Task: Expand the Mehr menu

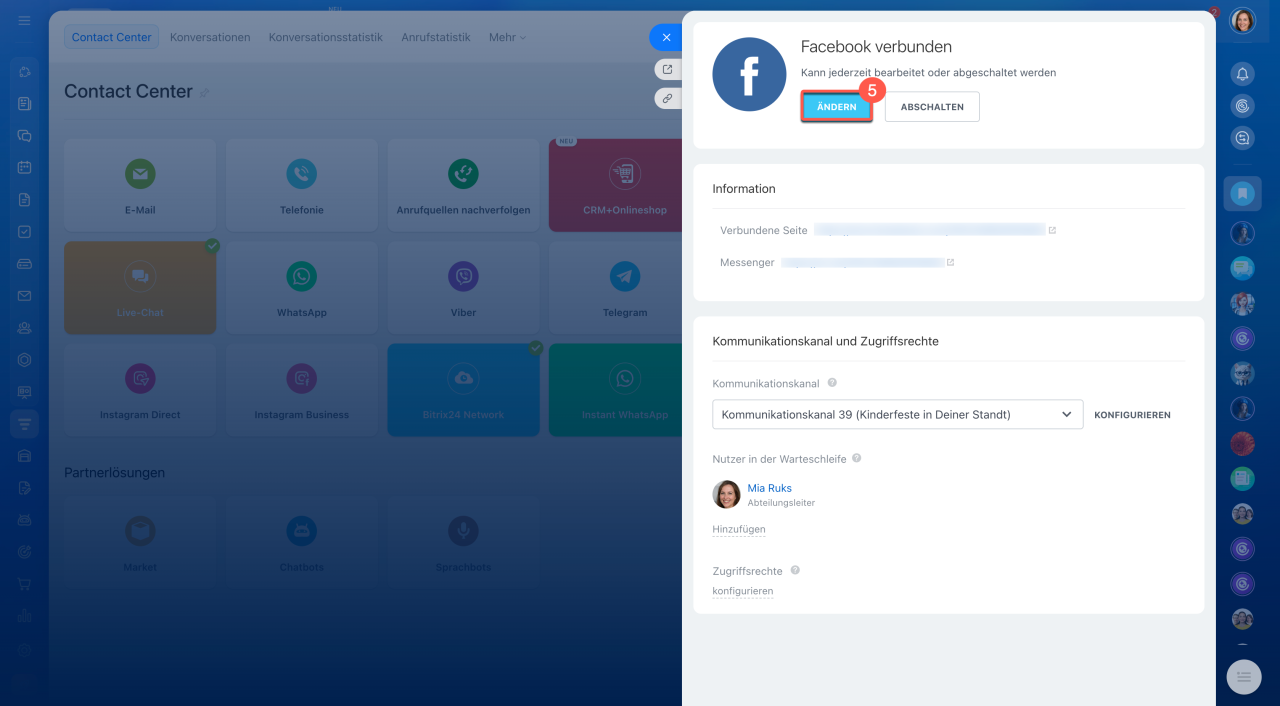Action: [x=507, y=37]
